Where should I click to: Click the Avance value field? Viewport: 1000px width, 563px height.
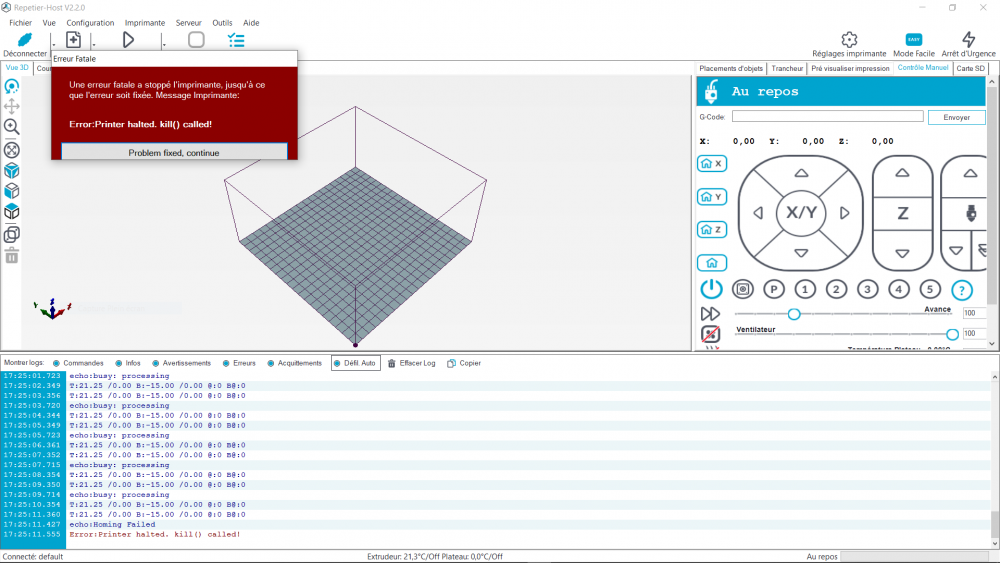click(x=974, y=313)
